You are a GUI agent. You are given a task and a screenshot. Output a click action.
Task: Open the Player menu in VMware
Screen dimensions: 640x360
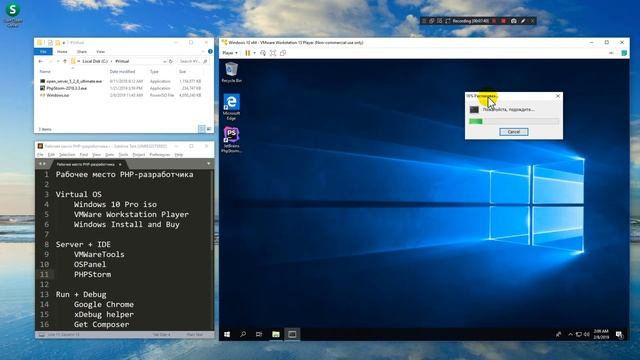point(230,53)
